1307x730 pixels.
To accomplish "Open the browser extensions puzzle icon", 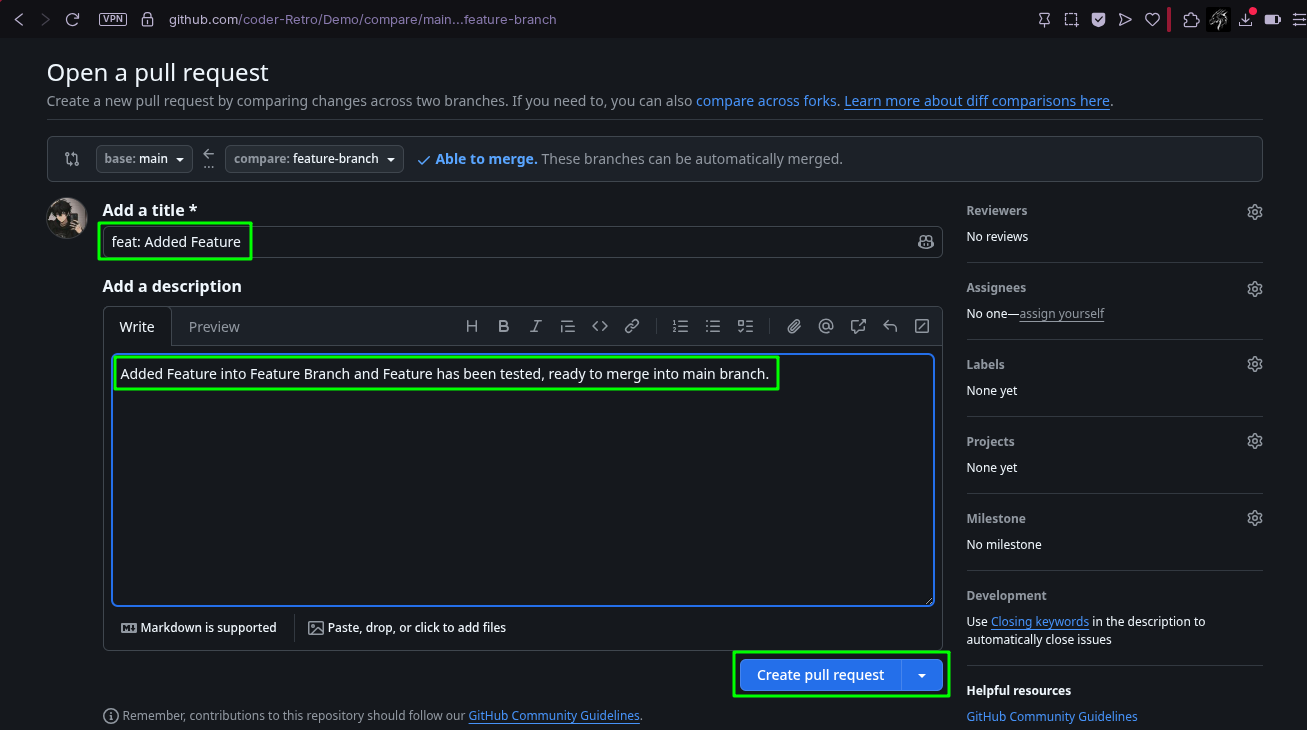I will coord(1191,19).
